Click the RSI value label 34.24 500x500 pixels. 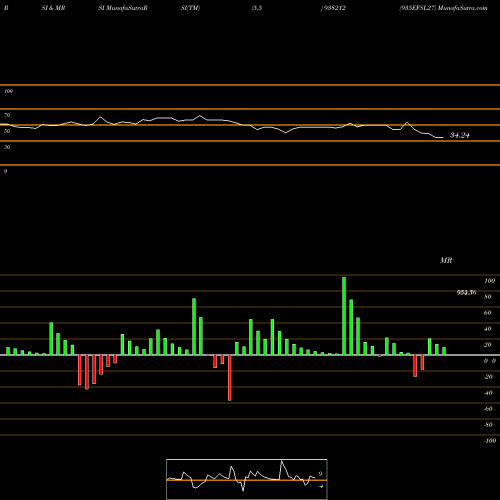pos(460,135)
